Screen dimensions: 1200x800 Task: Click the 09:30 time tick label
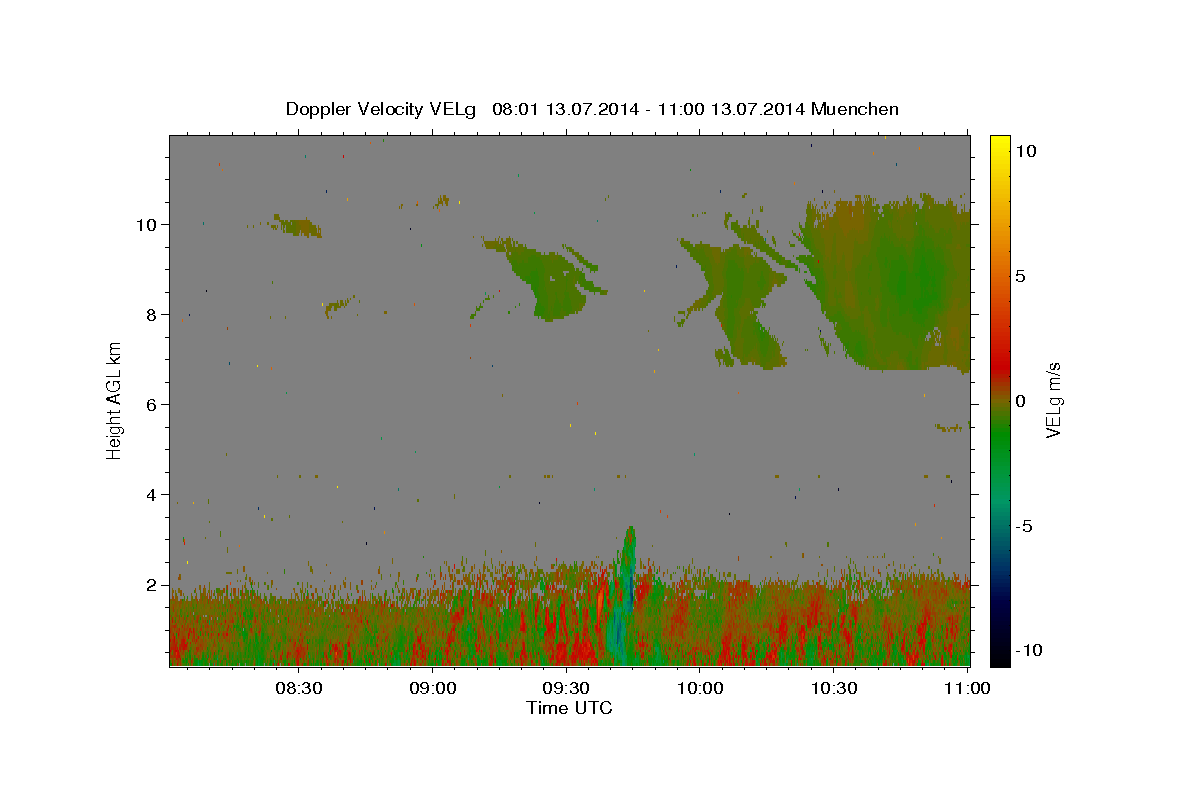566,688
